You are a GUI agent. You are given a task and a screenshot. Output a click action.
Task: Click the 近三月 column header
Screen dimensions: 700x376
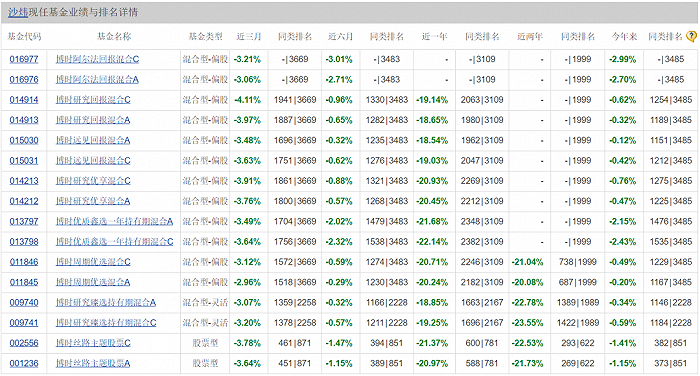(249, 37)
